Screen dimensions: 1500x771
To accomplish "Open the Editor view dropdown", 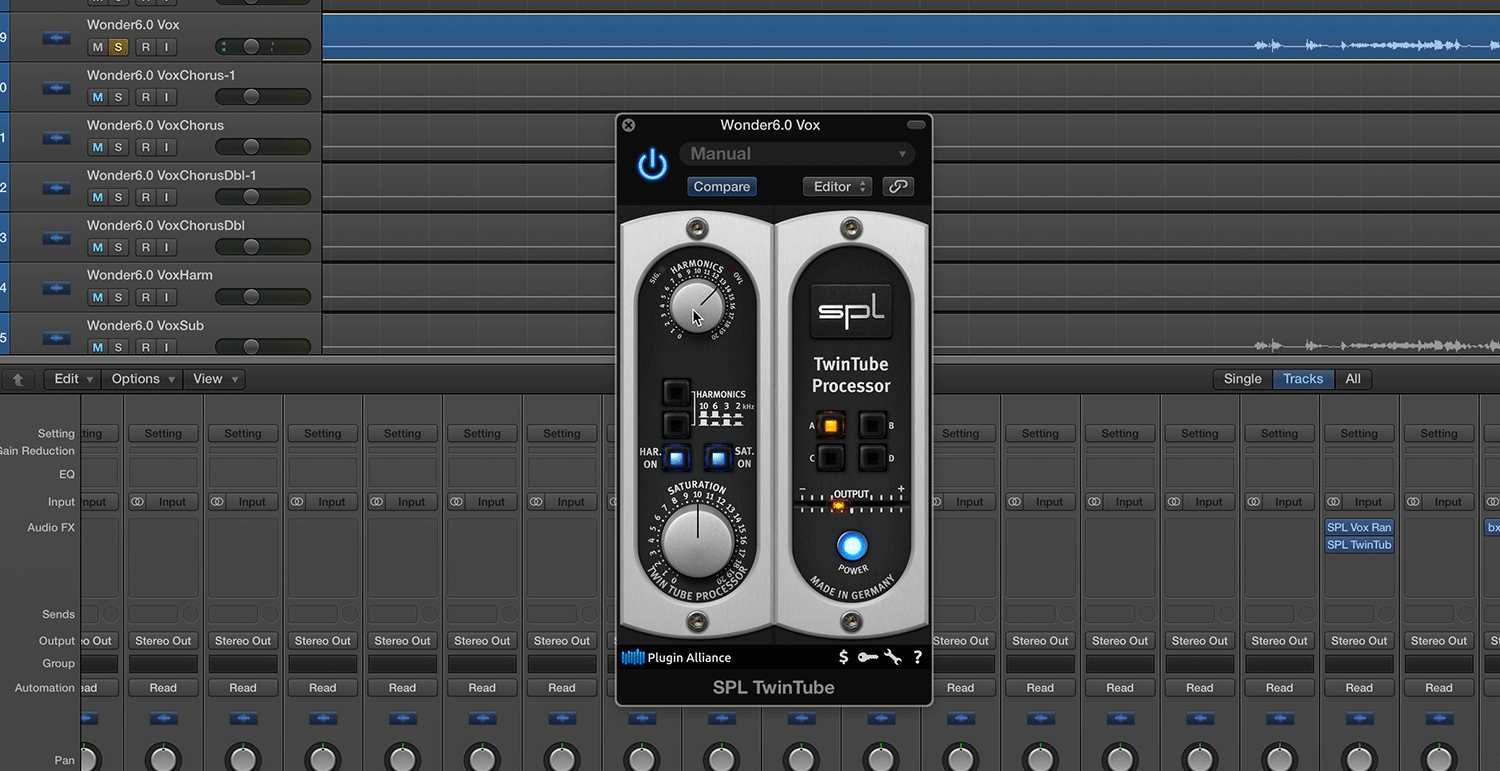I will tap(837, 186).
